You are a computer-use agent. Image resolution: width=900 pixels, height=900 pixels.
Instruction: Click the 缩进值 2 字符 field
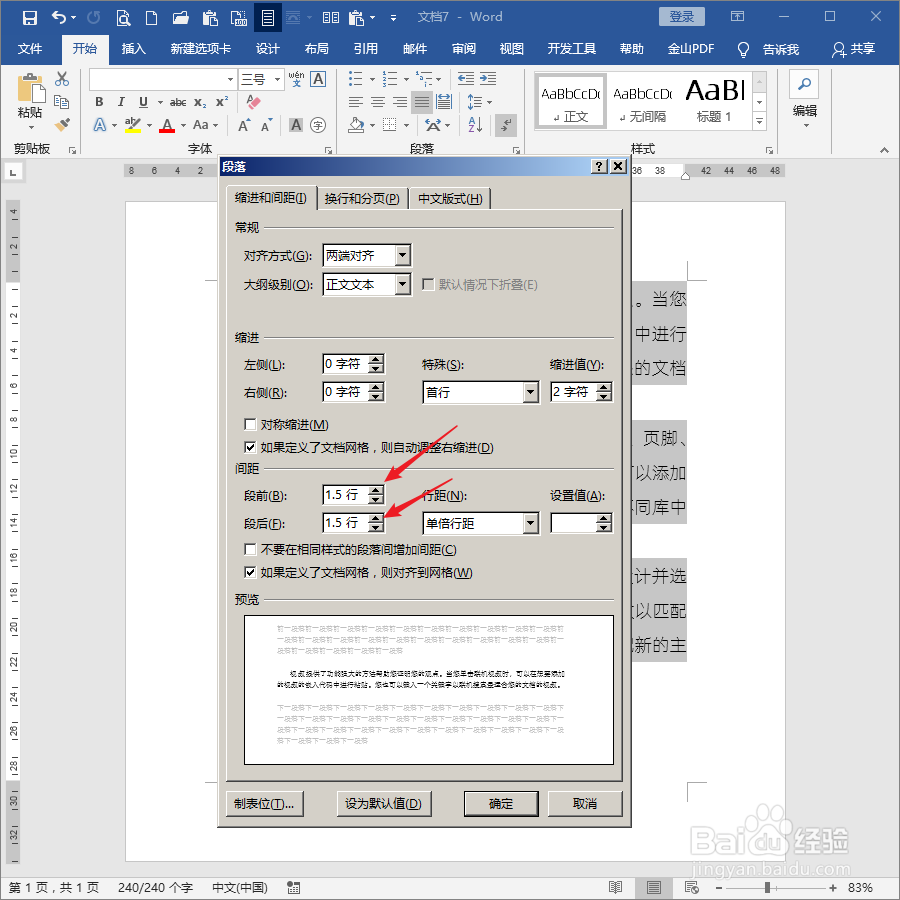point(573,392)
